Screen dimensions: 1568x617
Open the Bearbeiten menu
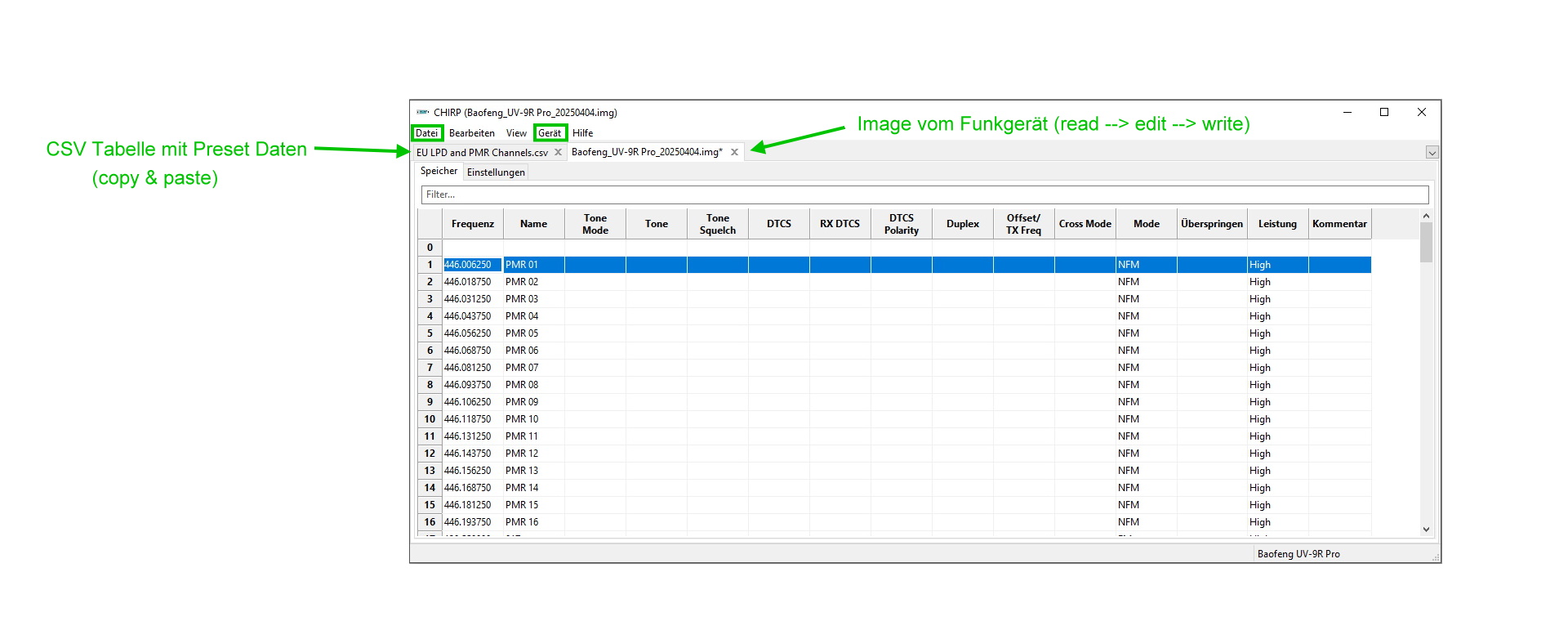(x=471, y=133)
